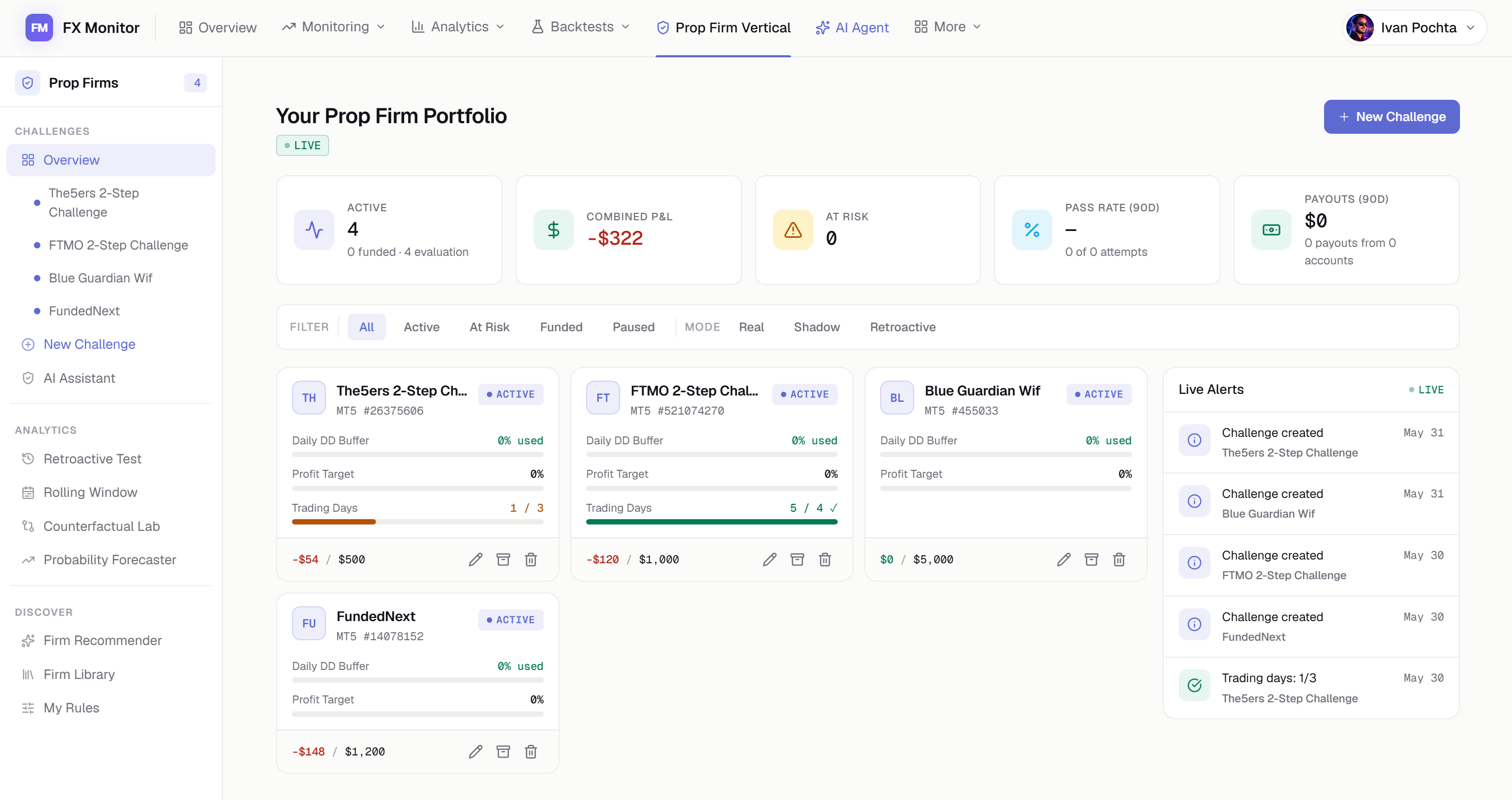Click the Combined P&L dollar icon
The height and width of the screenshot is (800, 1512).
[554, 229]
